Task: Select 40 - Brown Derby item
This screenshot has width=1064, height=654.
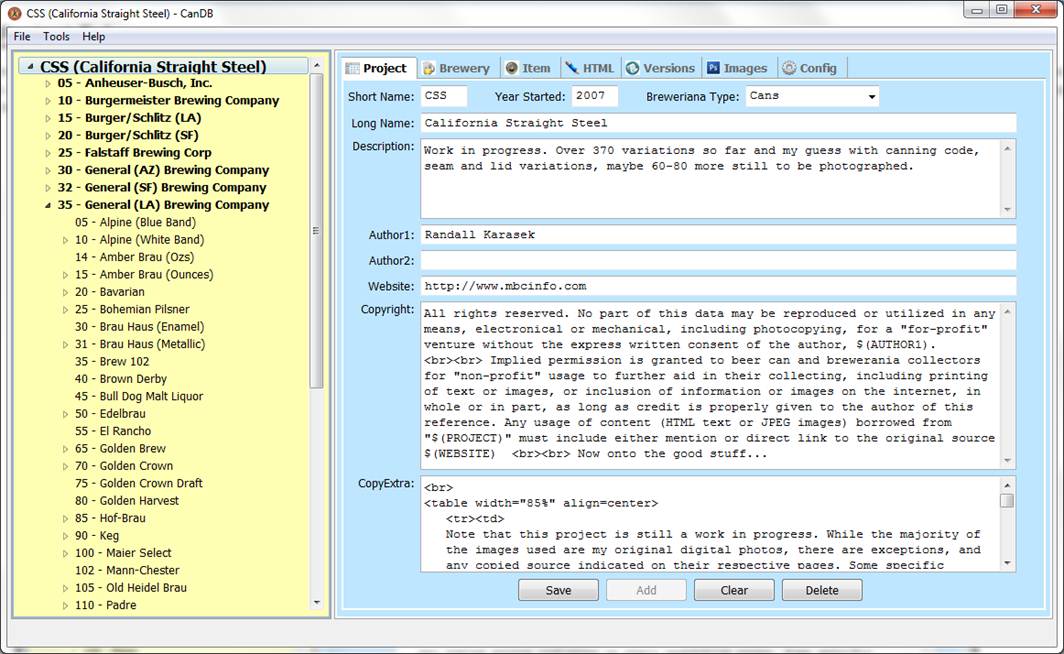Action: (x=121, y=379)
